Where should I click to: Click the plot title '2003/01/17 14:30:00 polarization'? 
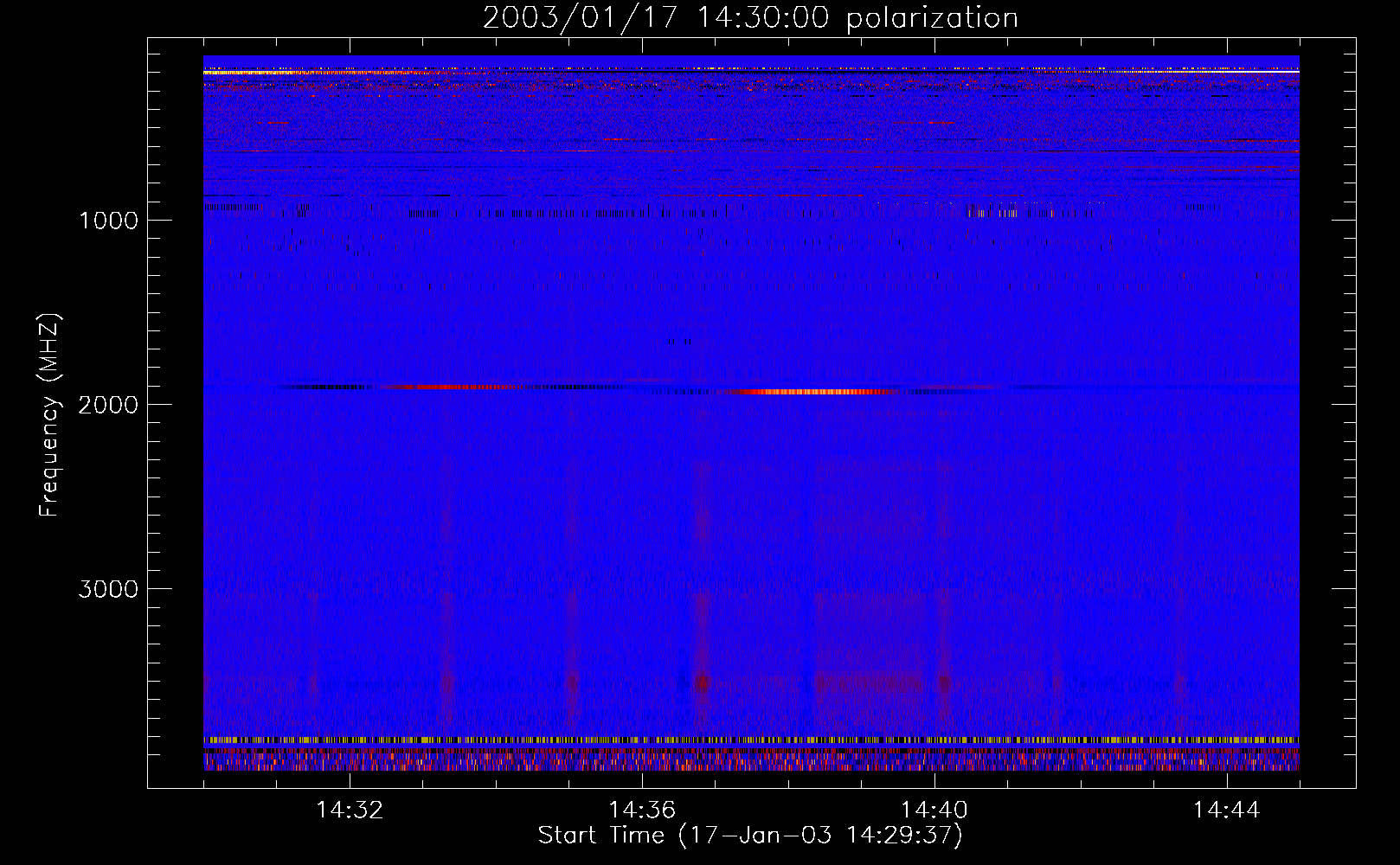[750, 18]
